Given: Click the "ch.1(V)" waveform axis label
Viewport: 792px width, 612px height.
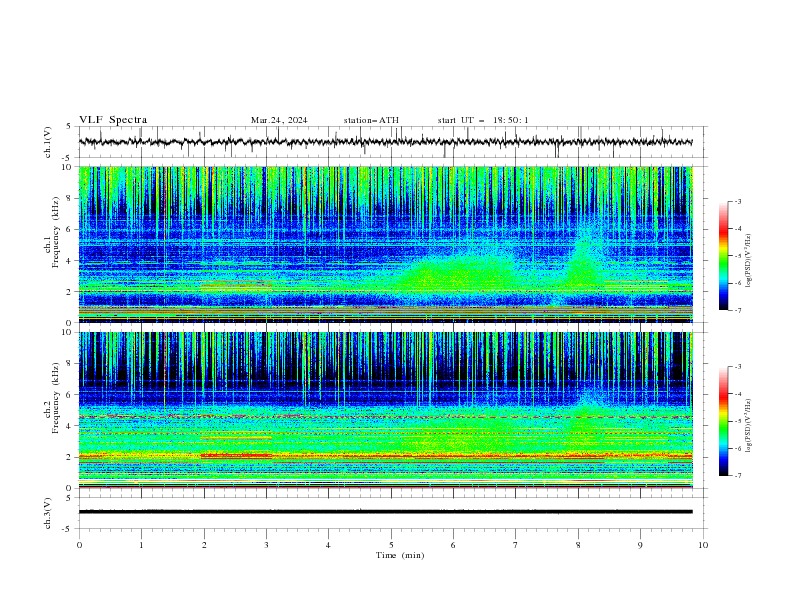Looking at the screenshot, I should point(48,142).
